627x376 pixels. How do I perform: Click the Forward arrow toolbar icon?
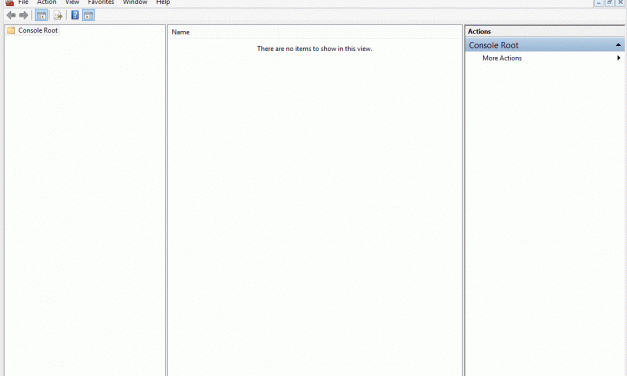coord(24,16)
